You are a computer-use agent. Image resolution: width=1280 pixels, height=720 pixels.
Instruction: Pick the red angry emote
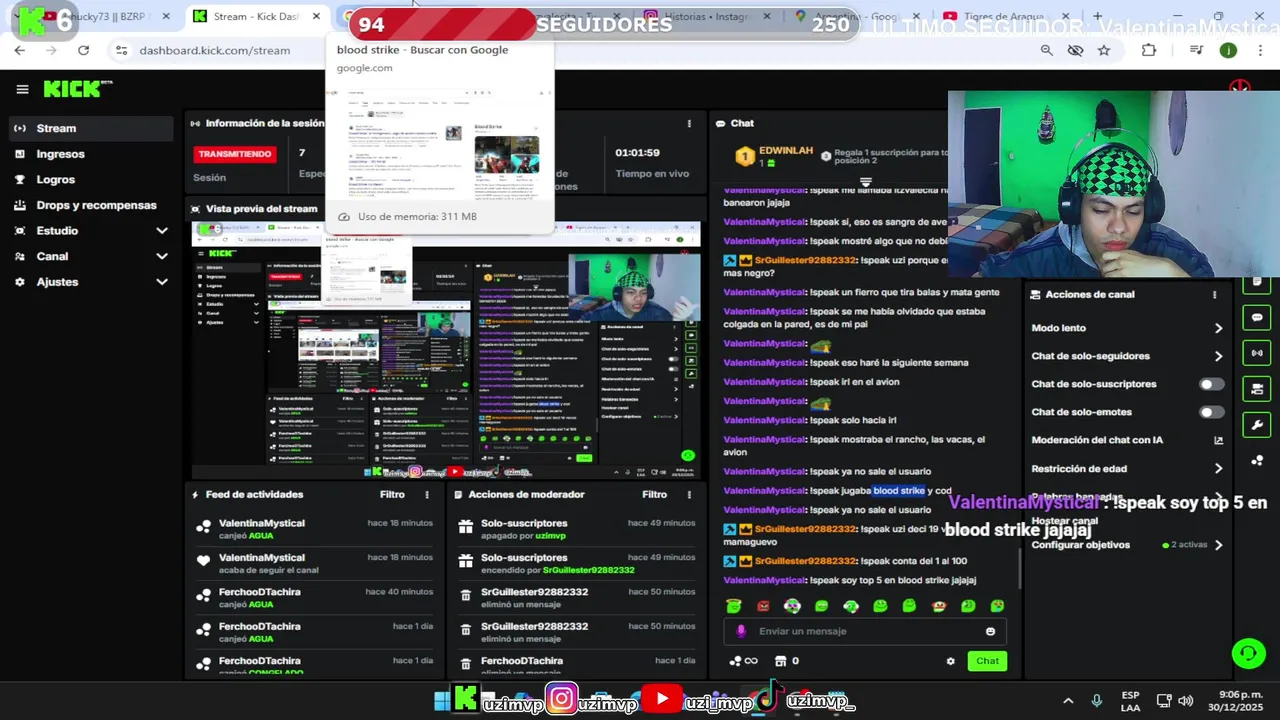(x=763, y=606)
